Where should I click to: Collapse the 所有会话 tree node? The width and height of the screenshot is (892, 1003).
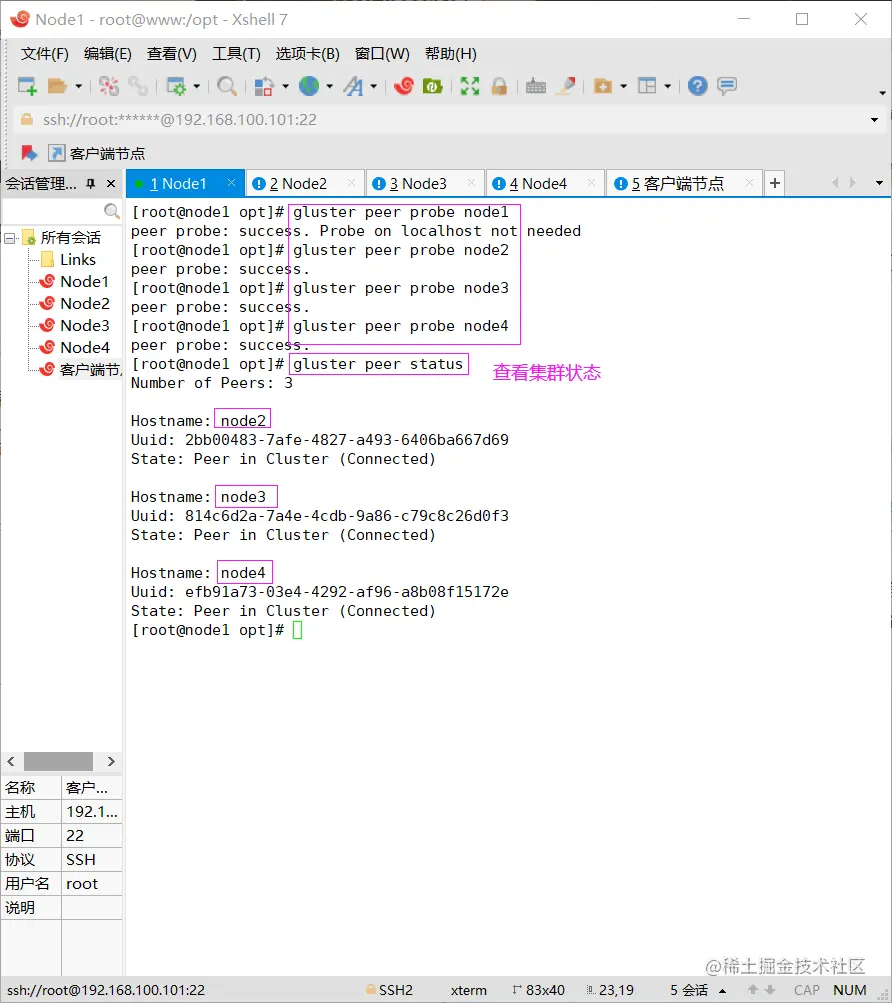(10, 239)
